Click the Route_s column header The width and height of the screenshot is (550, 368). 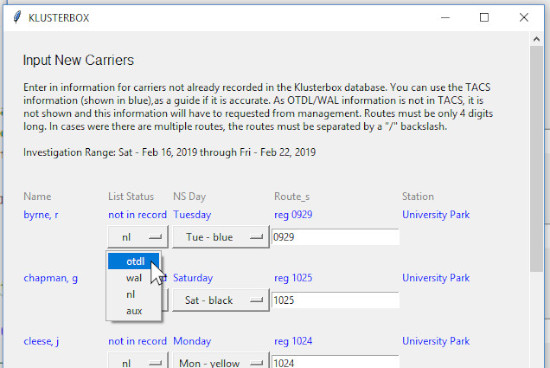[292, 196]
